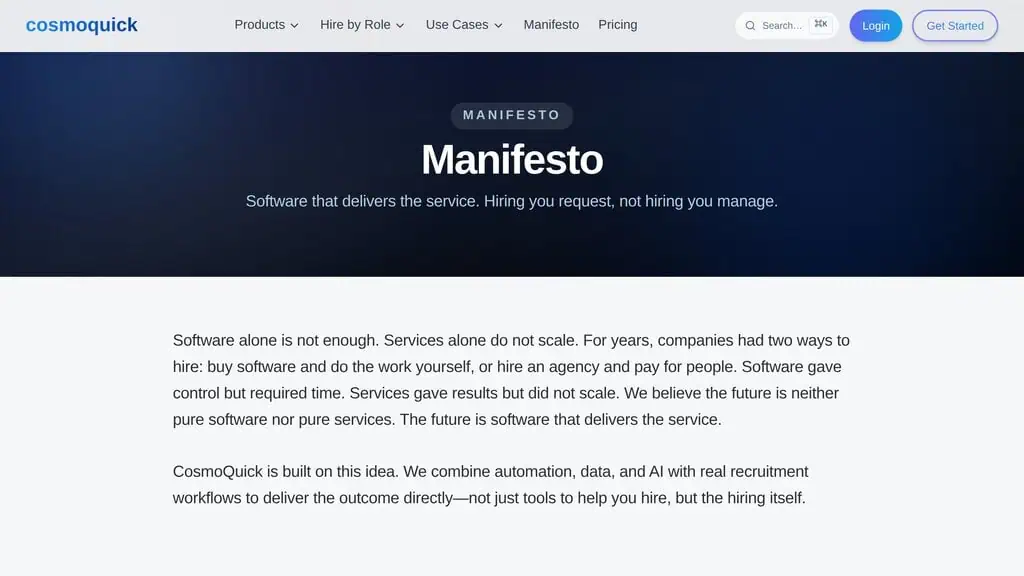Open the Manifesto nav link

tap(551, 25)
